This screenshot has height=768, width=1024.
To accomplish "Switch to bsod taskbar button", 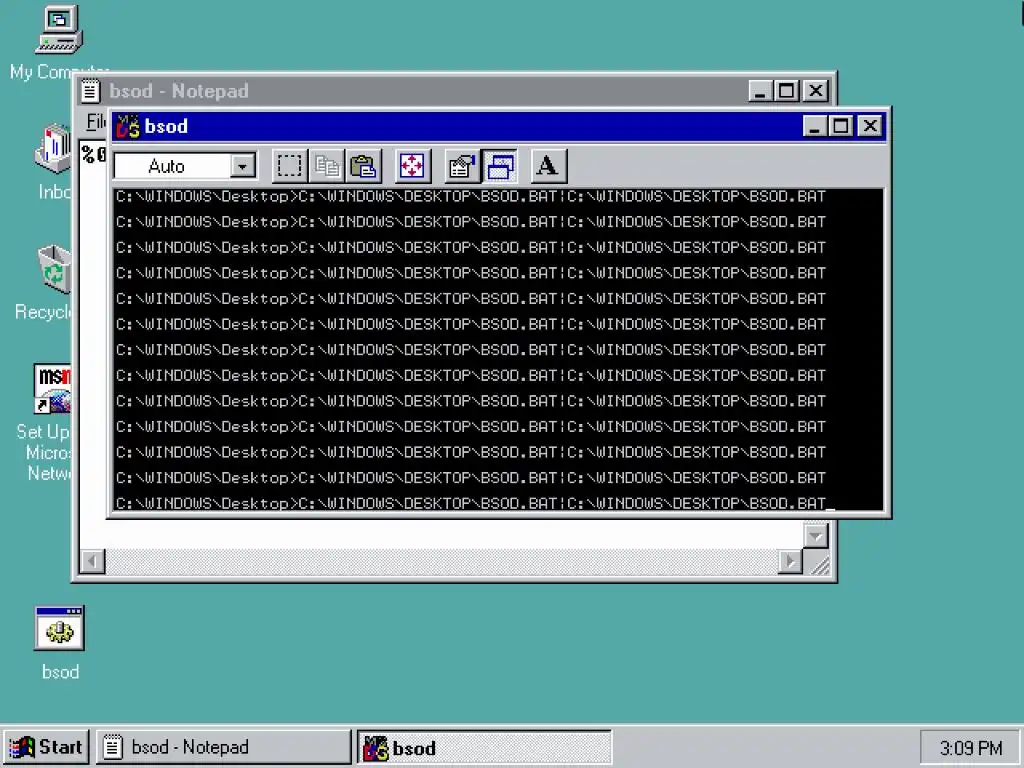I will [x=484, y=747].
